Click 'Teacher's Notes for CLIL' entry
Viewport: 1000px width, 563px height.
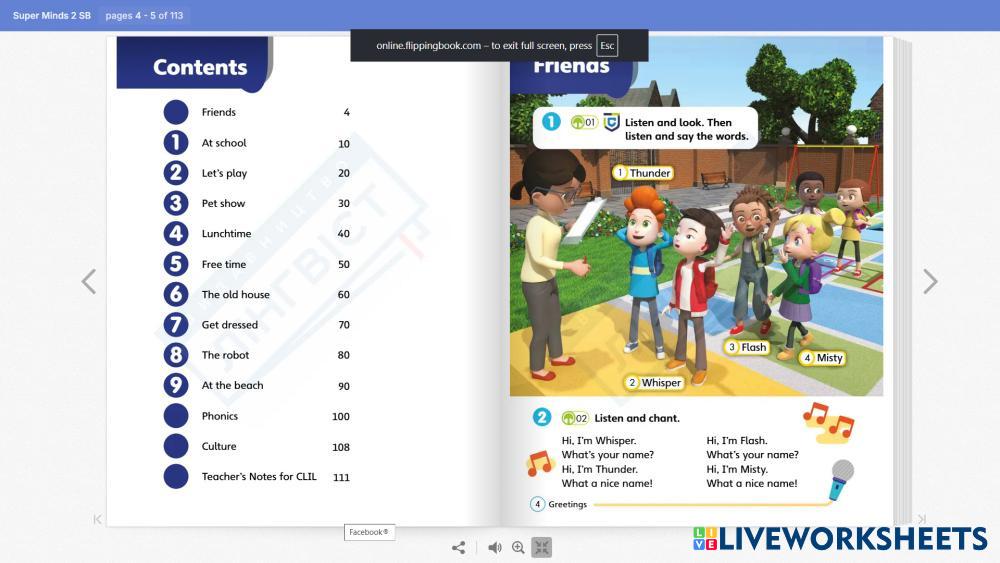click(259, 476)
